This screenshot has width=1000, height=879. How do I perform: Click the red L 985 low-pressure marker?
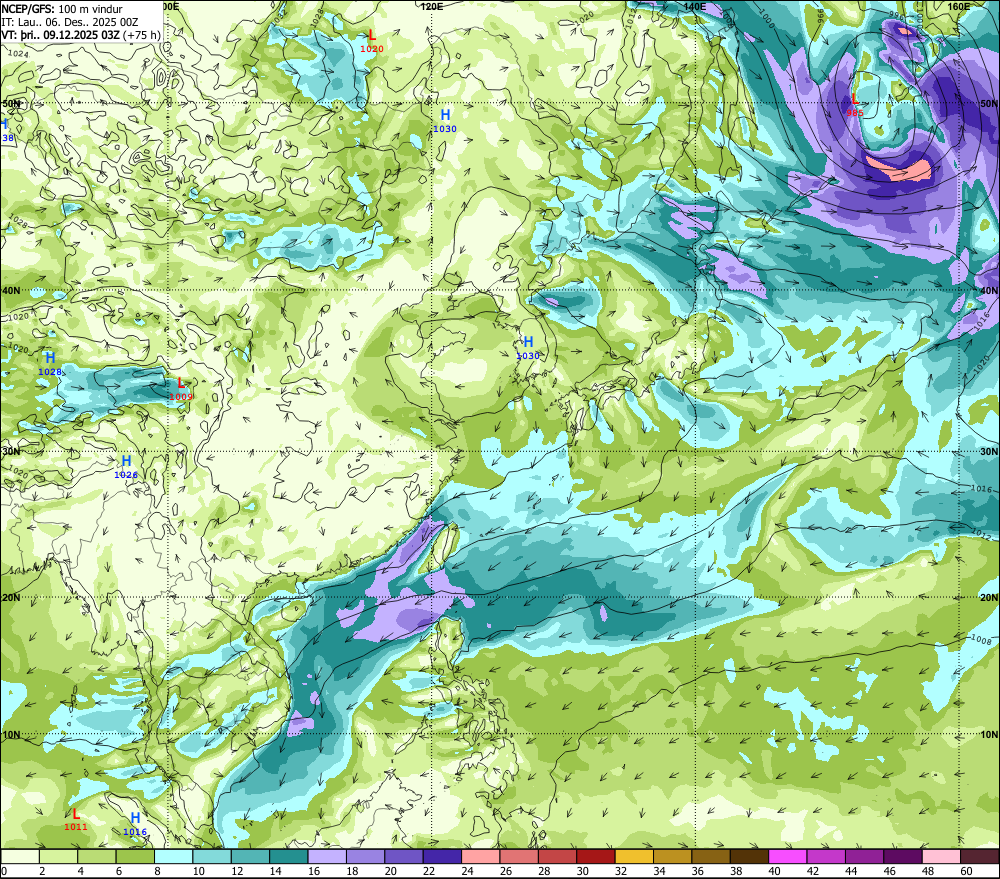click(855, 105)
